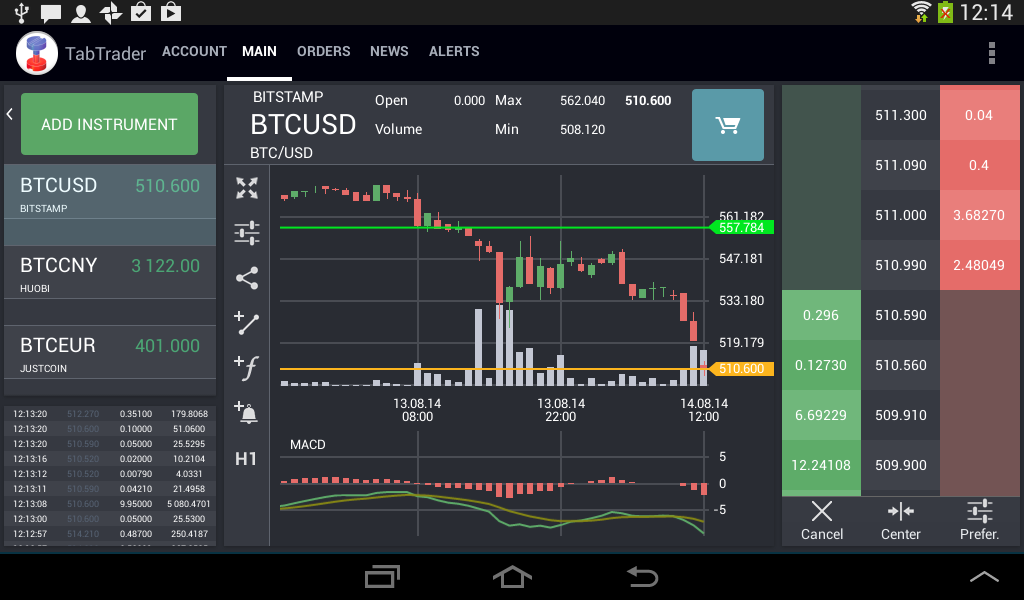
Task: Open the ALERTS tab
Action: (454, 52)
